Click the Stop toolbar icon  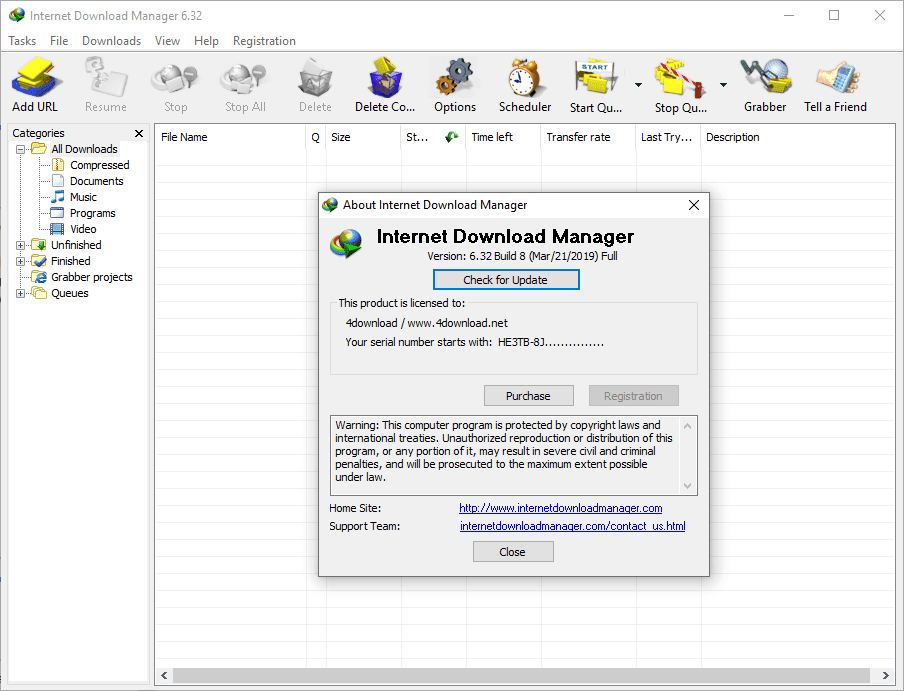tap(175, 78)
